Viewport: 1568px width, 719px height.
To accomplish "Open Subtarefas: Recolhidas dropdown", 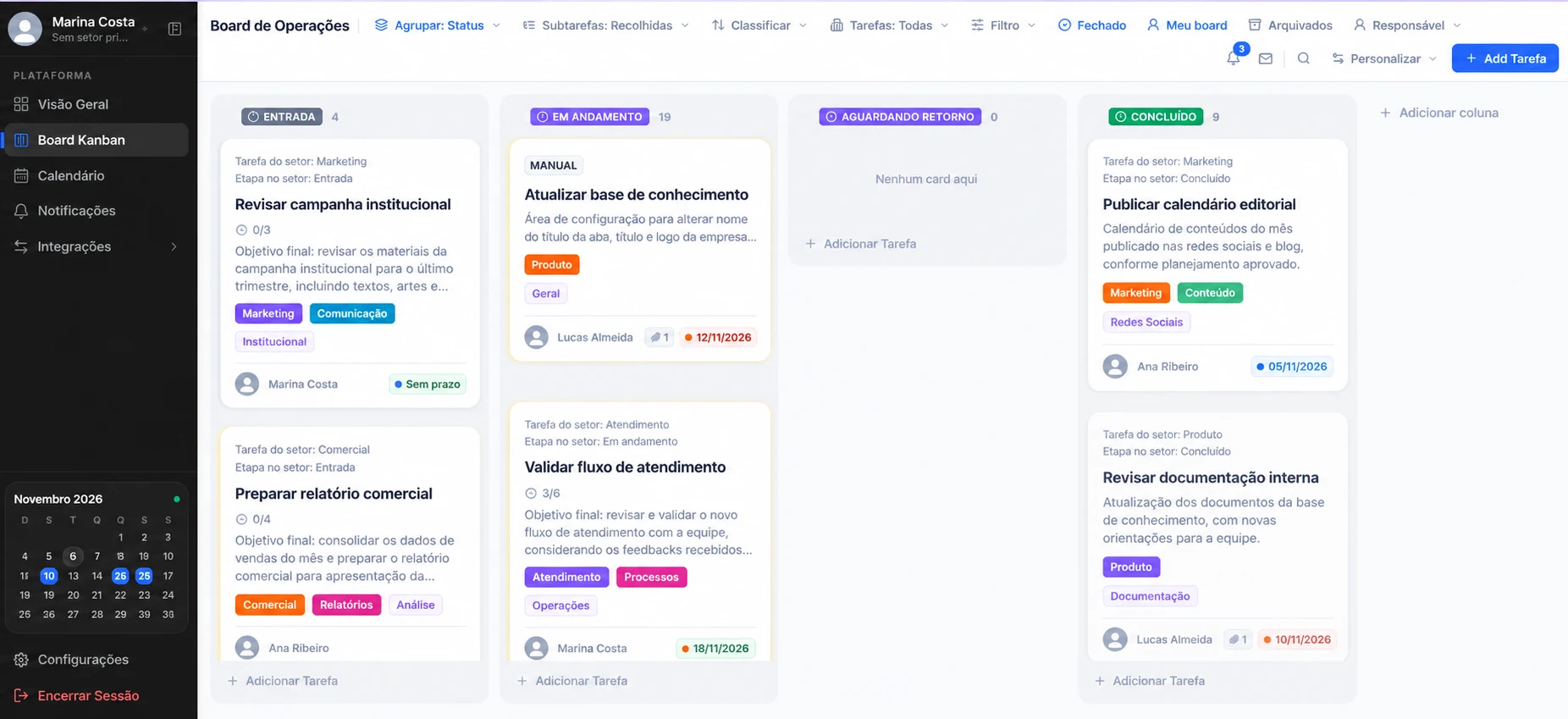I will click(x=606, y=25).
